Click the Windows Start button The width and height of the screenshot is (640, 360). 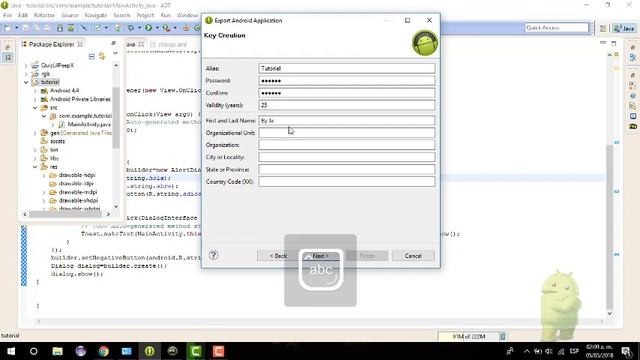click(x=11, y=351)
